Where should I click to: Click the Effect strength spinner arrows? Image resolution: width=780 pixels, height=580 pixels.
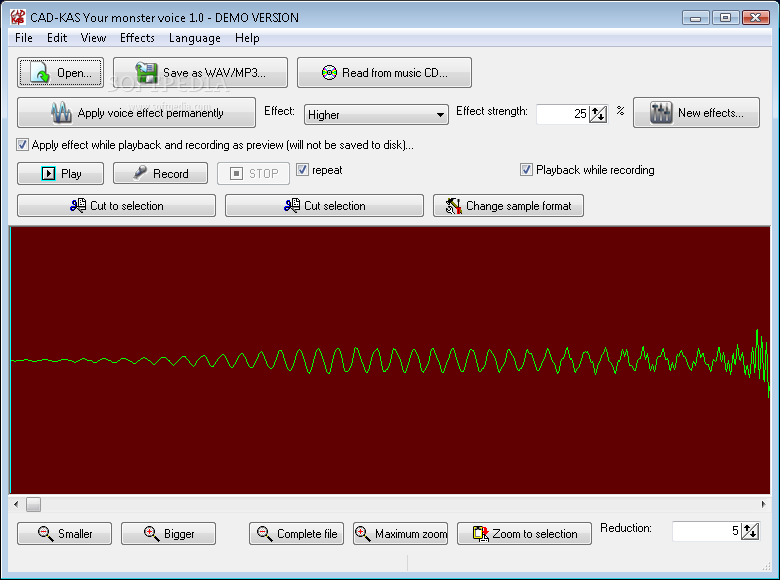[x=598, y=114]
